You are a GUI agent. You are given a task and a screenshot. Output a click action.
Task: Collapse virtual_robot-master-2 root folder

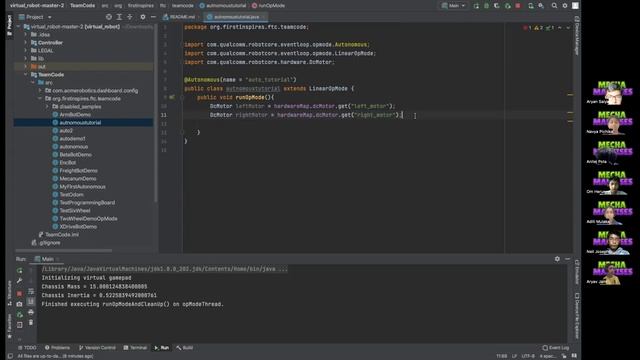[18, 27]
